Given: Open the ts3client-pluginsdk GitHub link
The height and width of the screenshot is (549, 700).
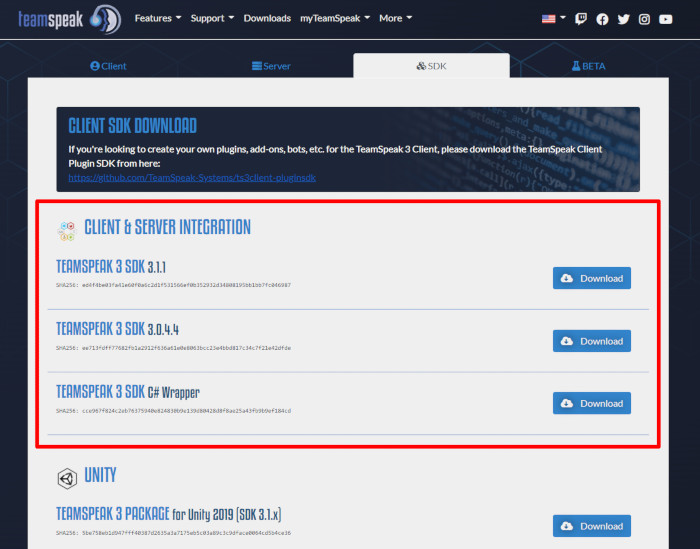Looking at the screenshot, I should pos(192,178).
